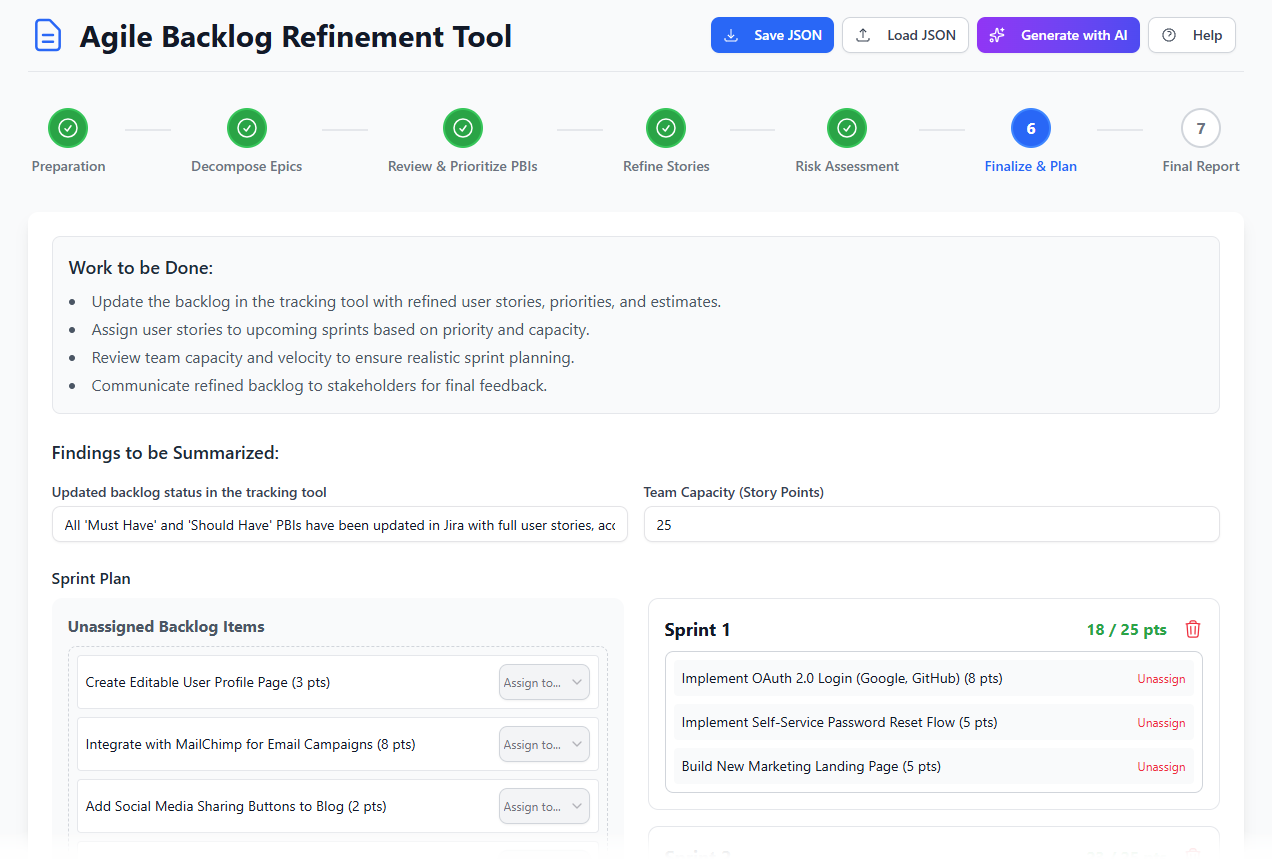Navigate back to the Refine Stories step
Viewport: 1272px width, 860px height.
click(666, 127)
